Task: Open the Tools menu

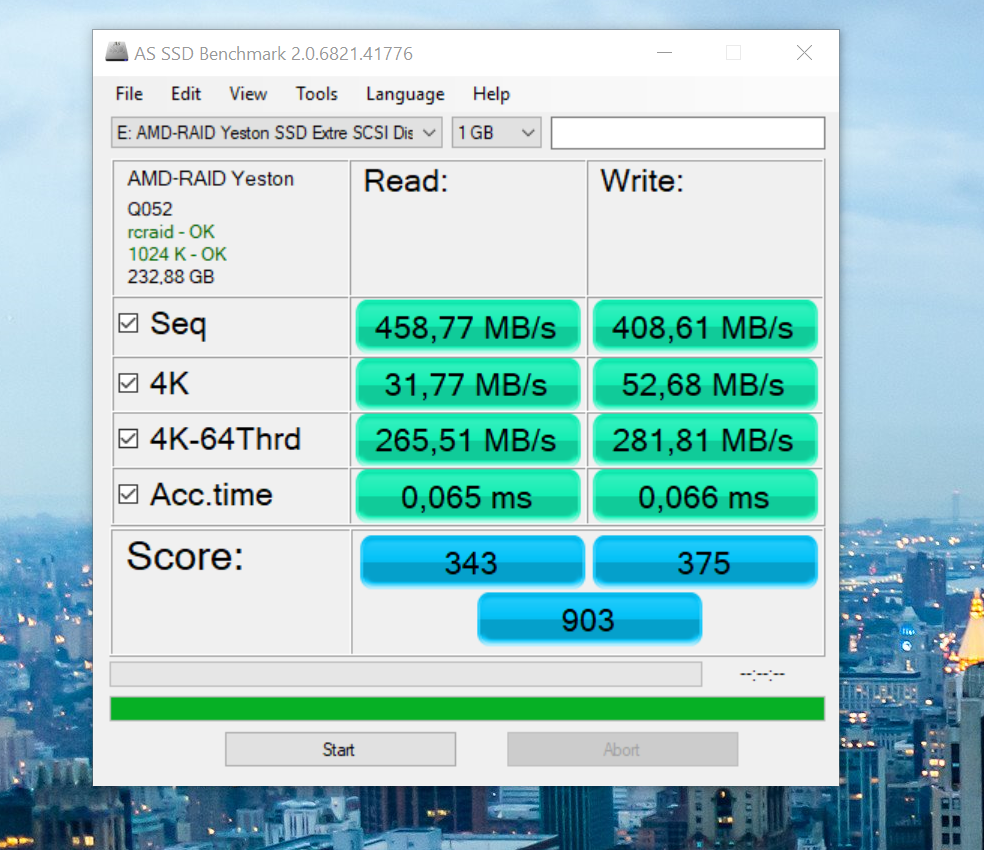Action: coord(316,94)
